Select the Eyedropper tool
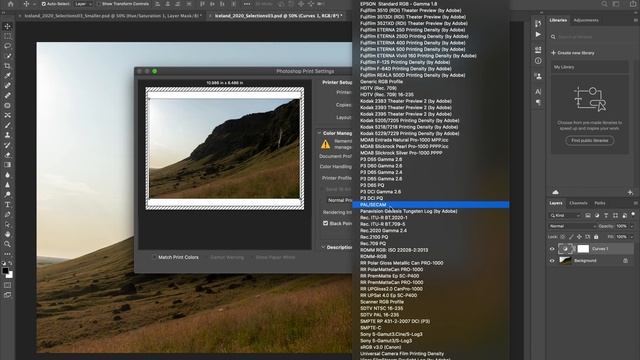The height and width of the screenshot is (360, 640). point(7,76)
